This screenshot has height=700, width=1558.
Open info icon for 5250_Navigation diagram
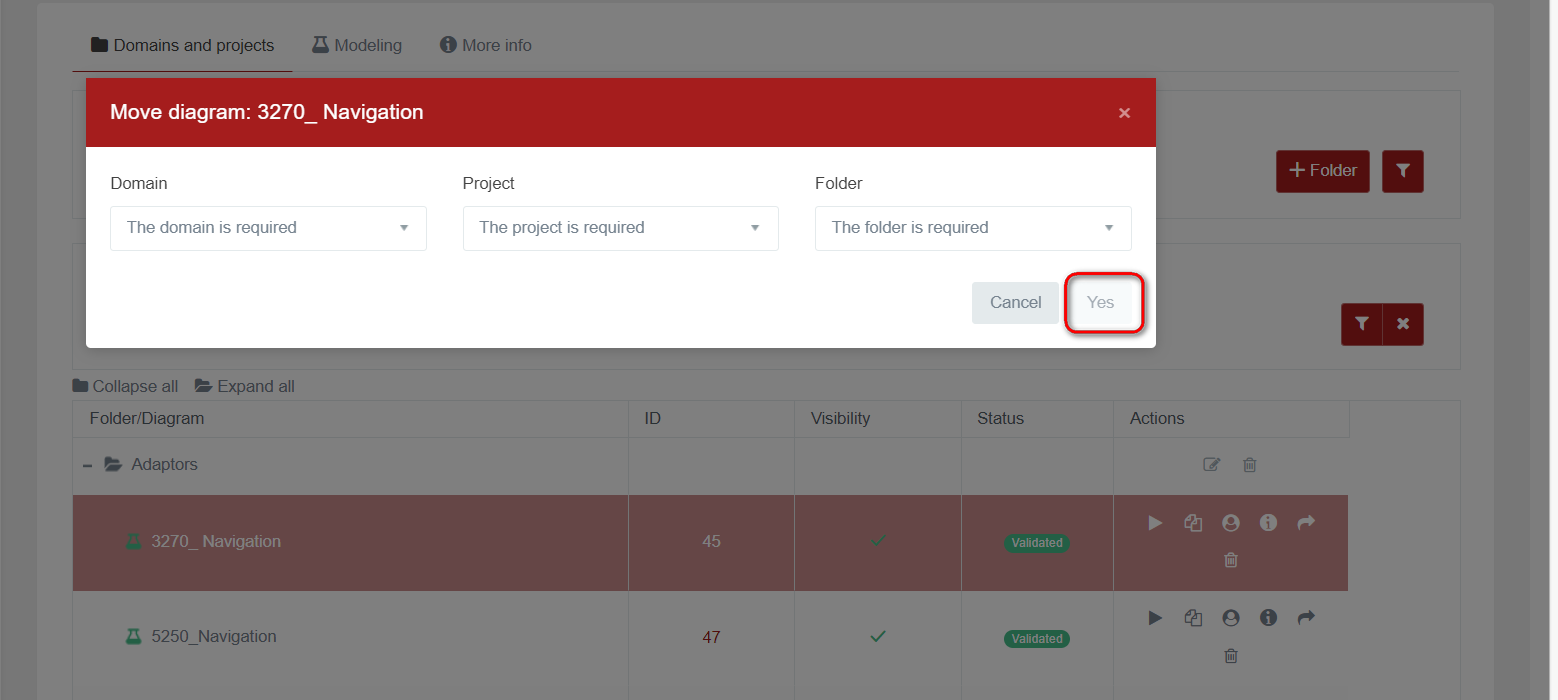pos(1268,618)
